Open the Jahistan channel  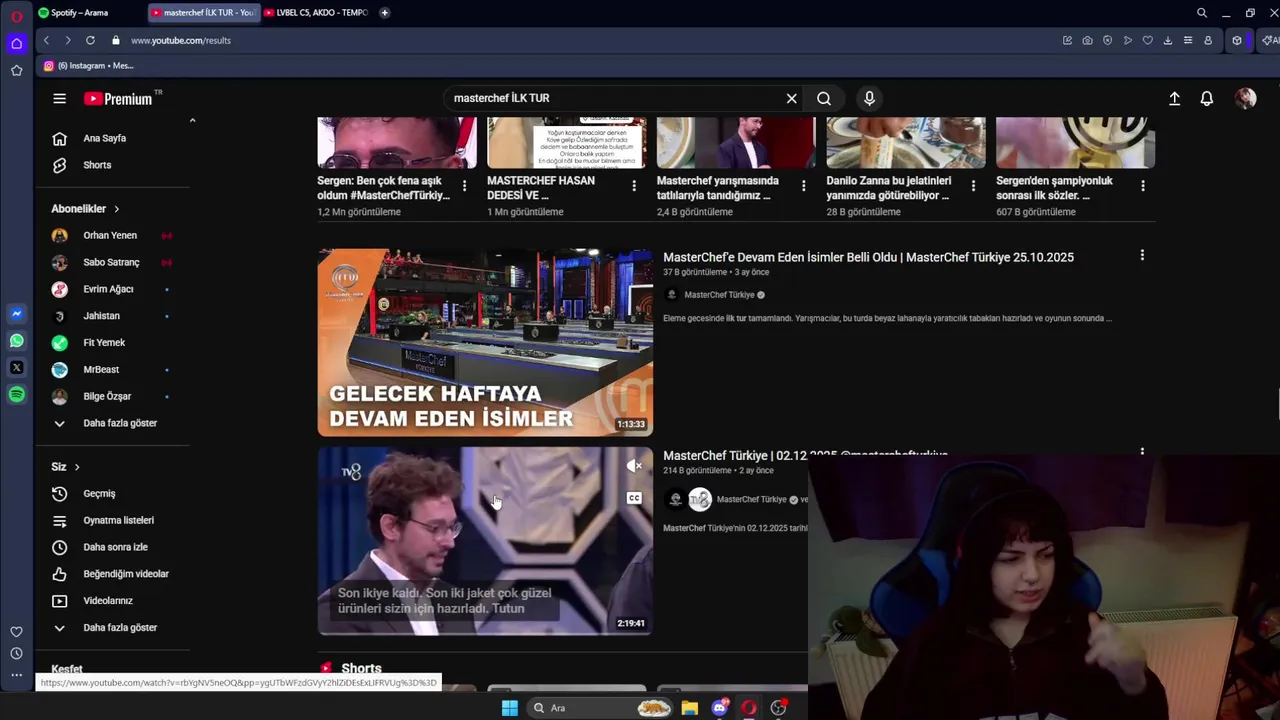101,316
